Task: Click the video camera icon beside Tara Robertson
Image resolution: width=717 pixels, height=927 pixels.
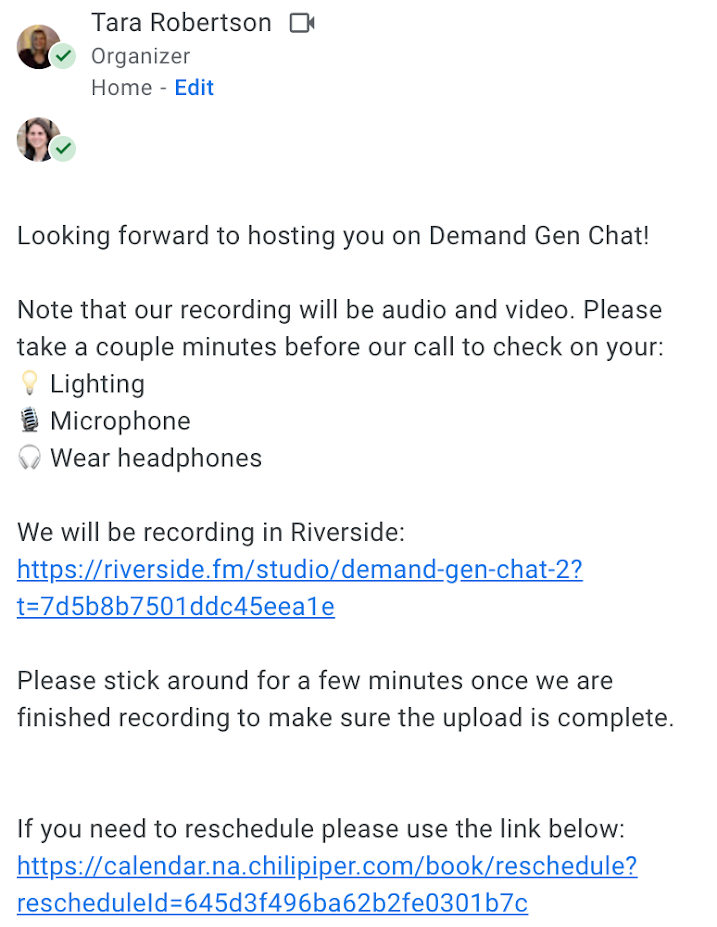Action: pyautogui.click(x=302, y=23)
